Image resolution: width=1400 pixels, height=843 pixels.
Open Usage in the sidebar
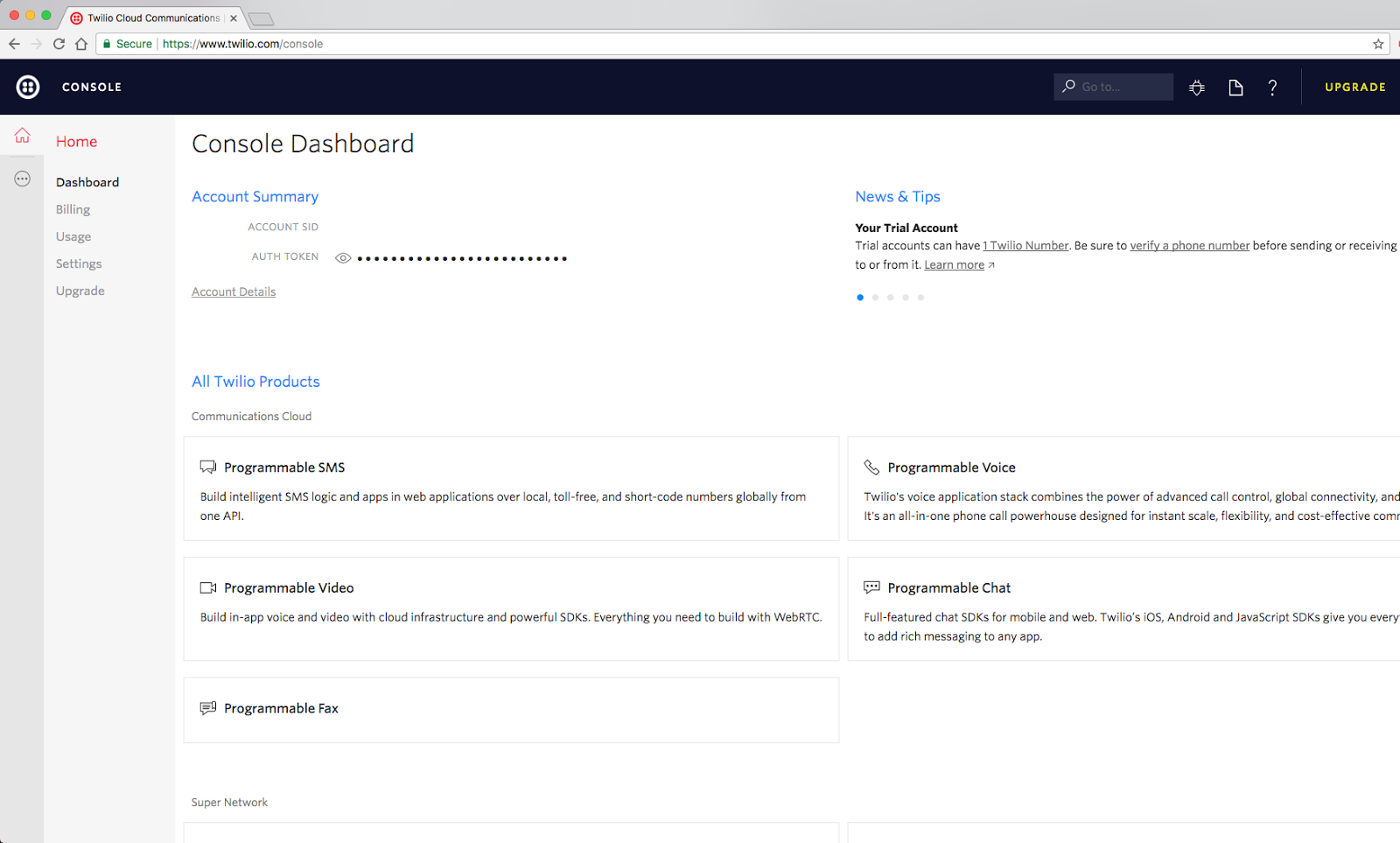[x=73, y=236]
